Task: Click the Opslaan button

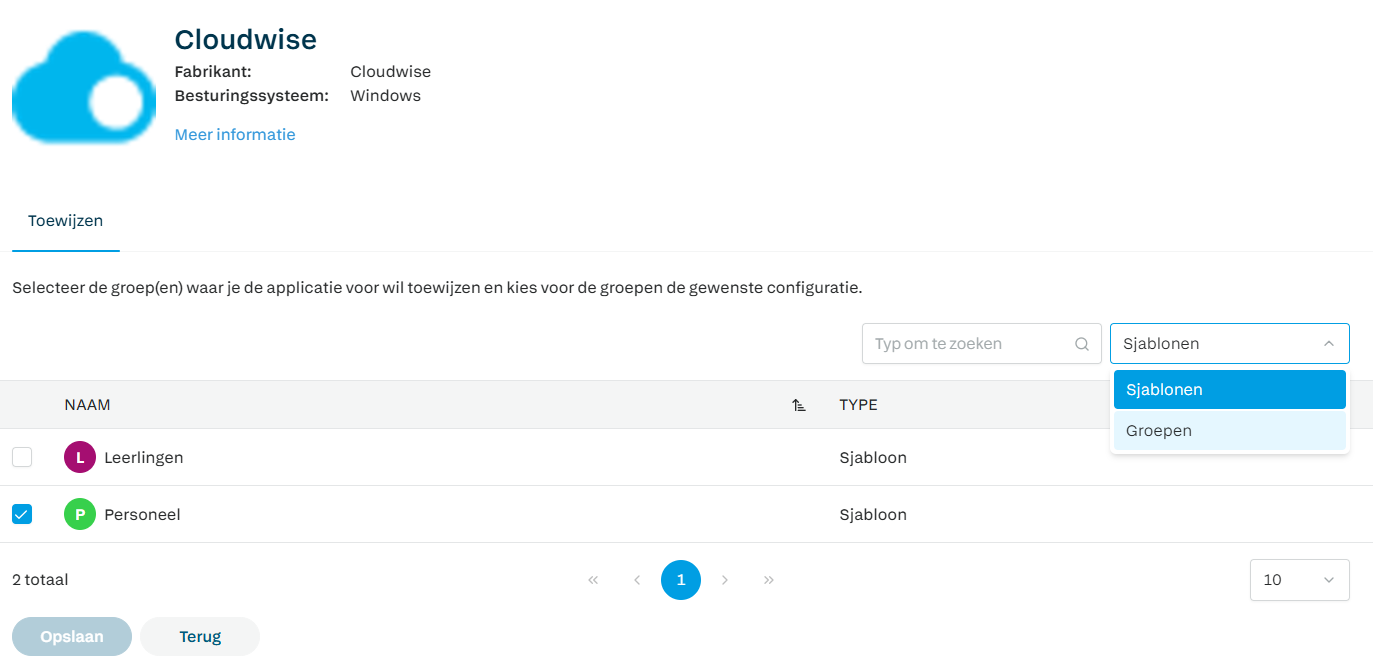Action: coord(72,636)
